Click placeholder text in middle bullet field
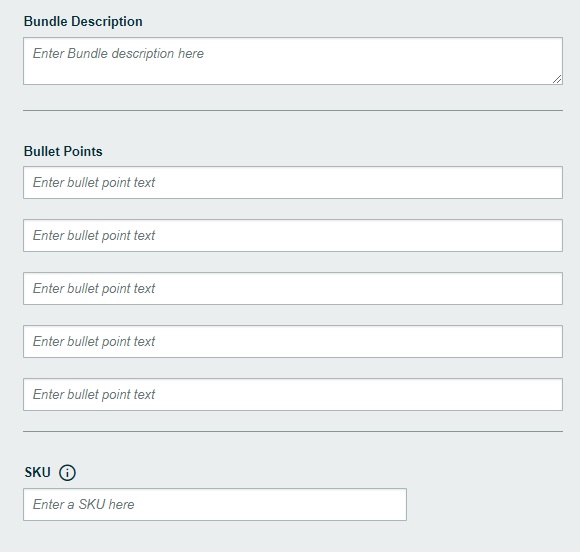The image size is (580, 552). pyautogui.click(x=94, y=289)
